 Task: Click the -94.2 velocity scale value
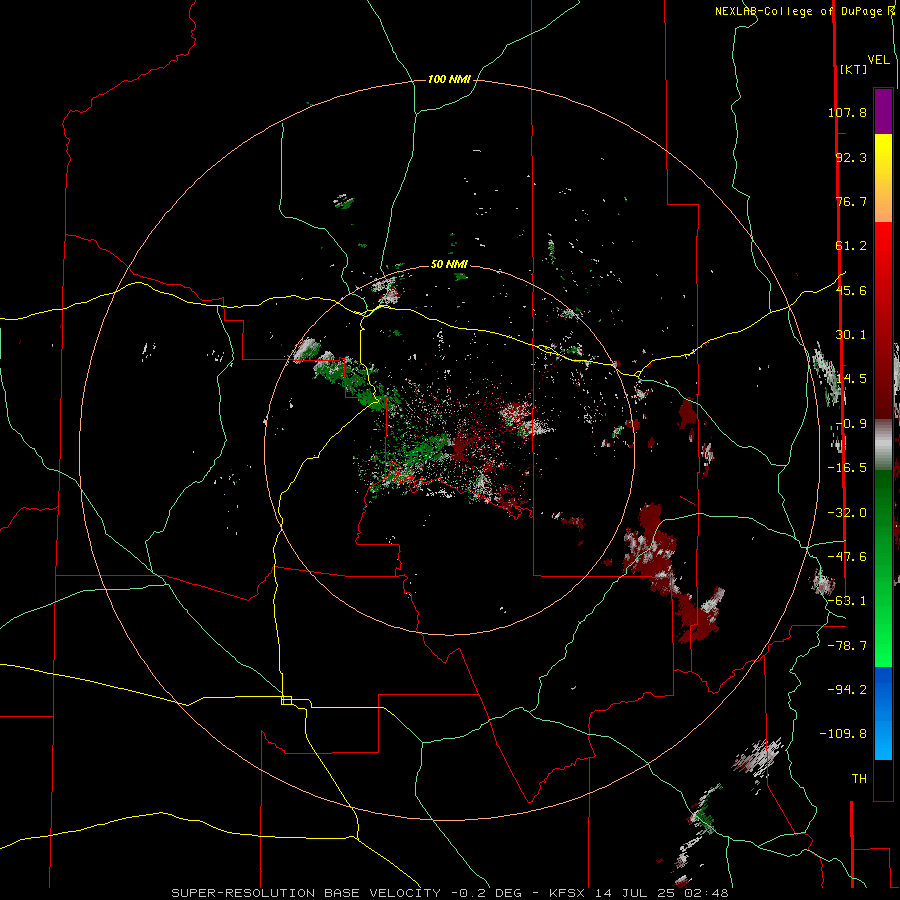(847, 689)
